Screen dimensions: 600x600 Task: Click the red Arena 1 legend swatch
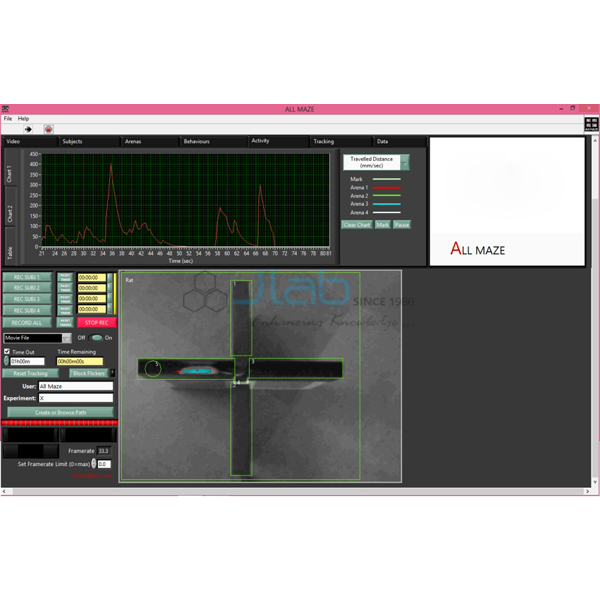[x=386, y=188]
